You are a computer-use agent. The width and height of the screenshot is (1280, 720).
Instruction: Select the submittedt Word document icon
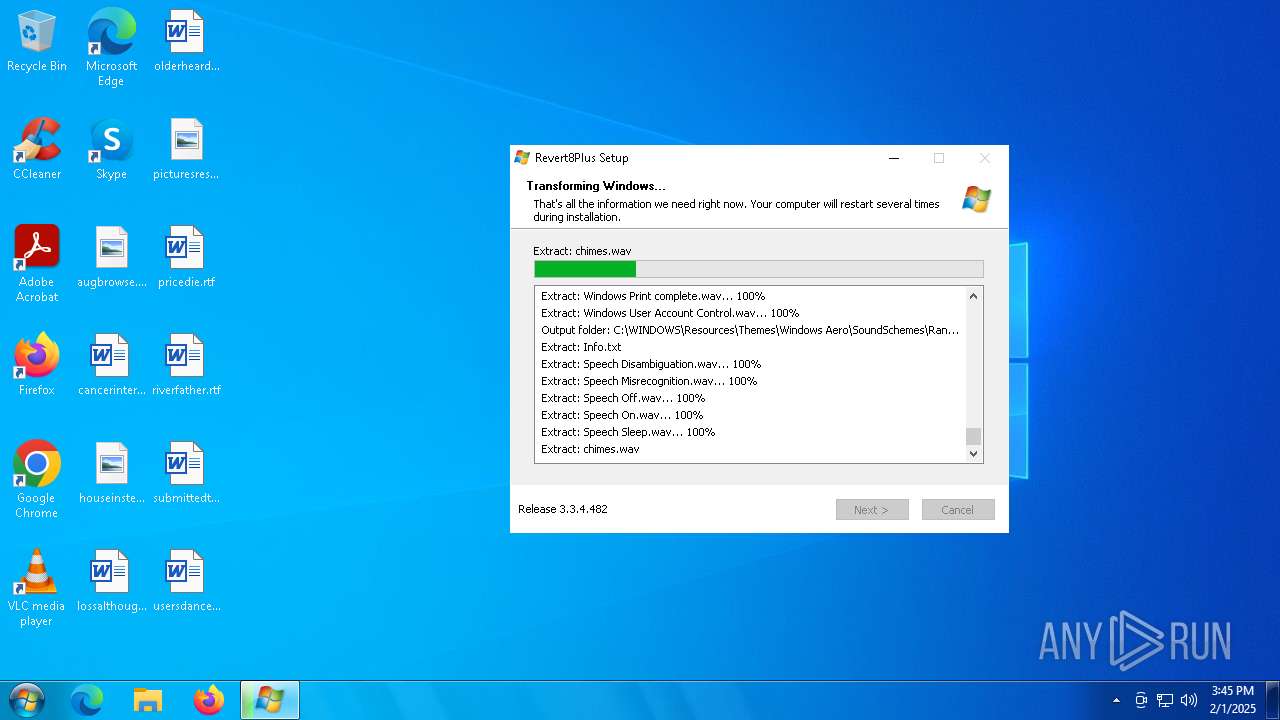[186, 474]
